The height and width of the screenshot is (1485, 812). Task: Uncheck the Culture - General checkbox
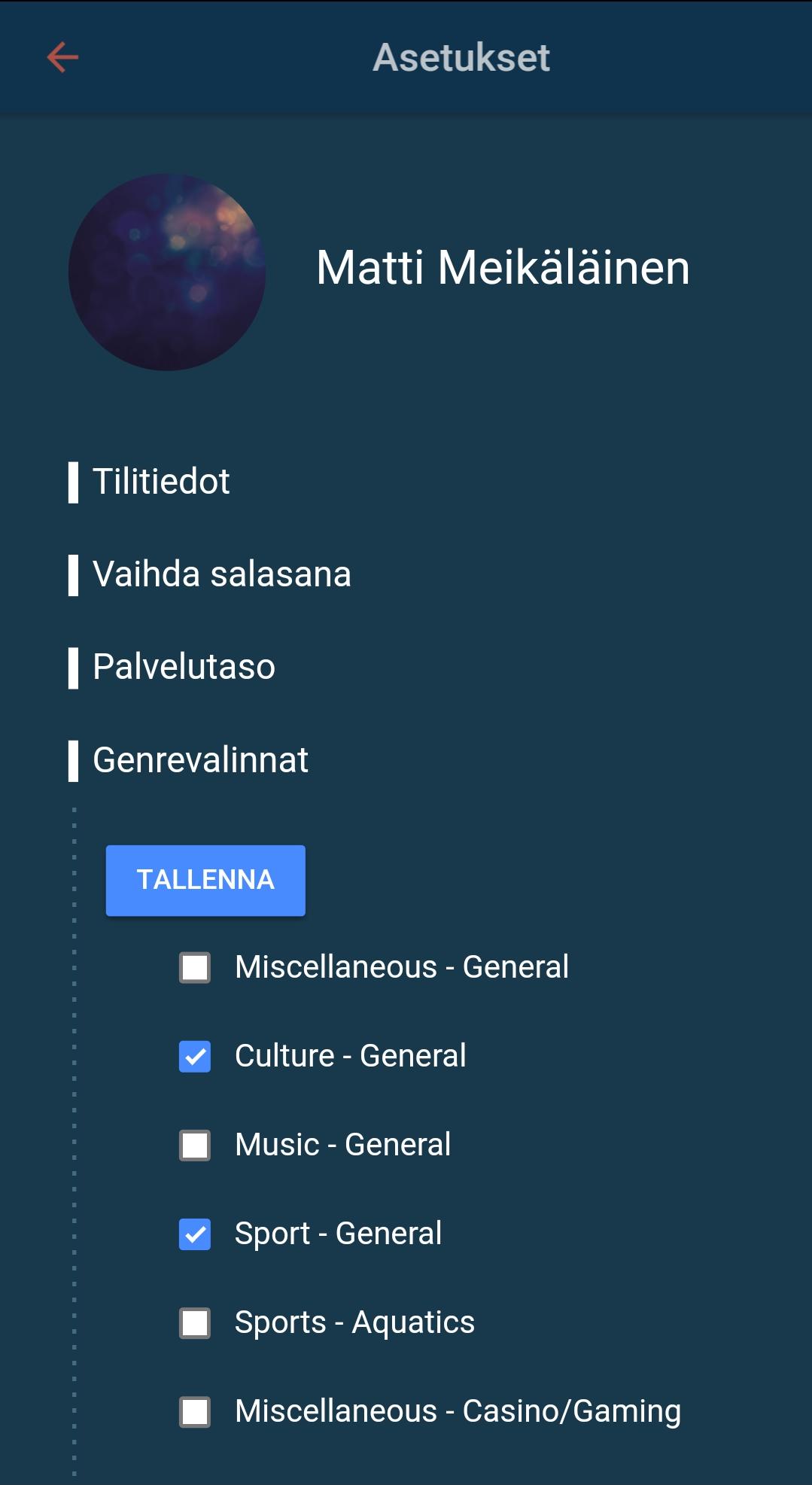[x=195, y=1057]
